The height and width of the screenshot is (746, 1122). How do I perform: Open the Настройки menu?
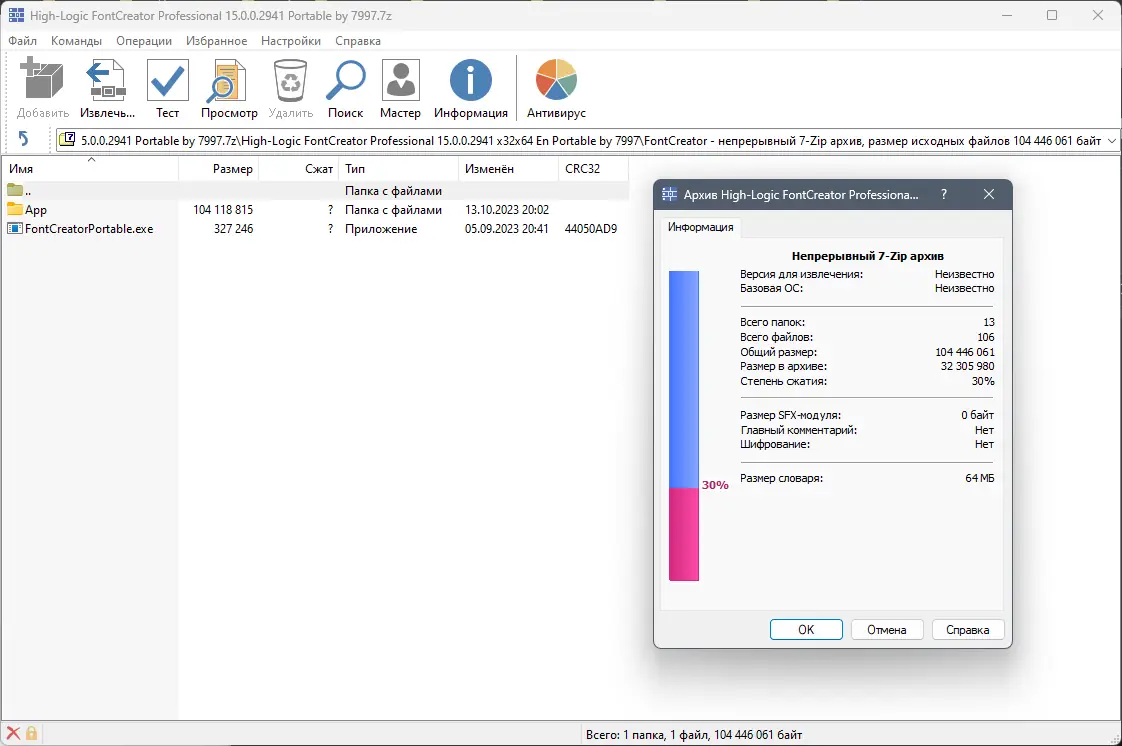pyautogui.click(x=290, y=41)
